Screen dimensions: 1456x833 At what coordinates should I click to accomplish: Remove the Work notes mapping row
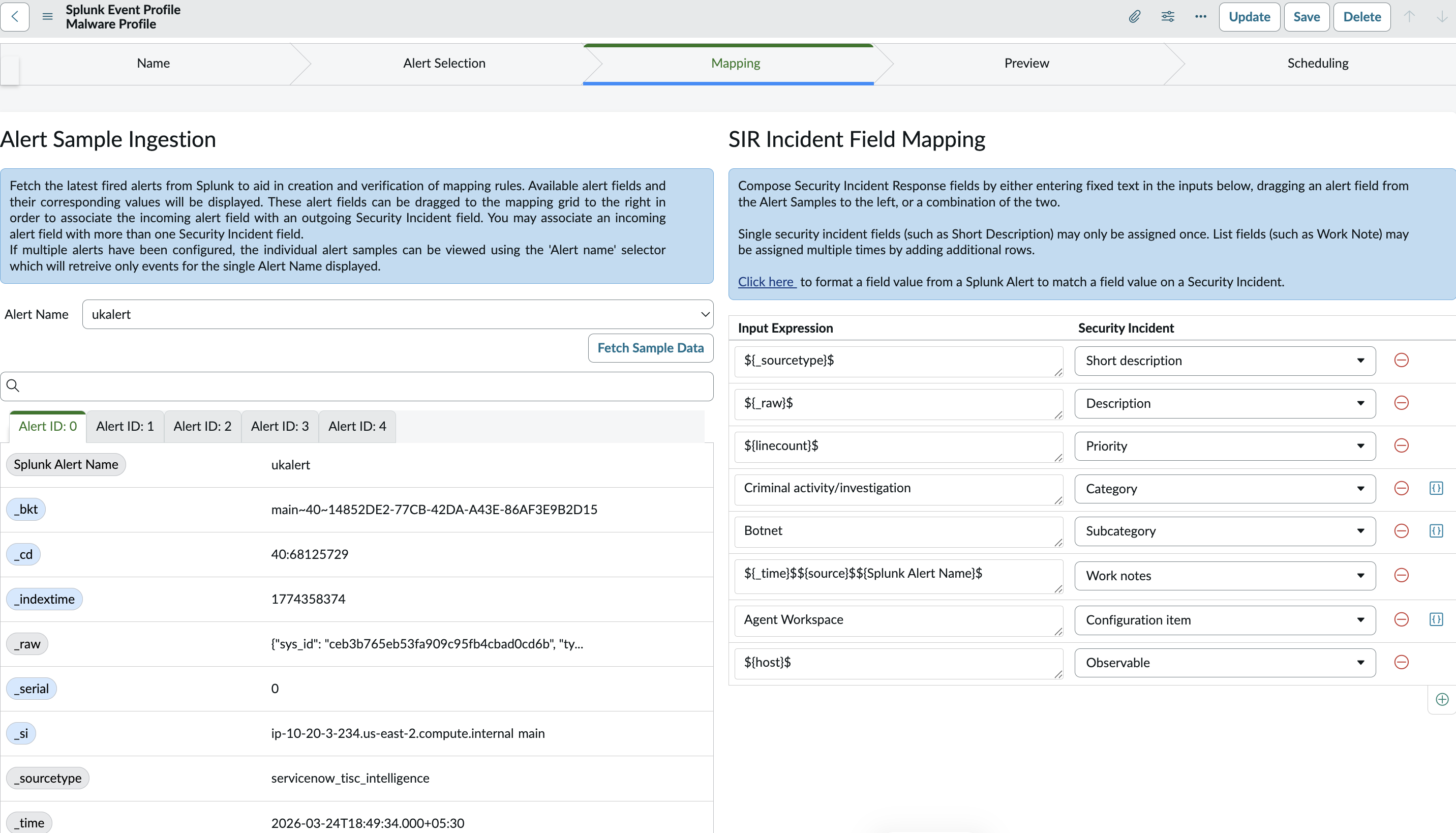click(x=1401, y=575)
